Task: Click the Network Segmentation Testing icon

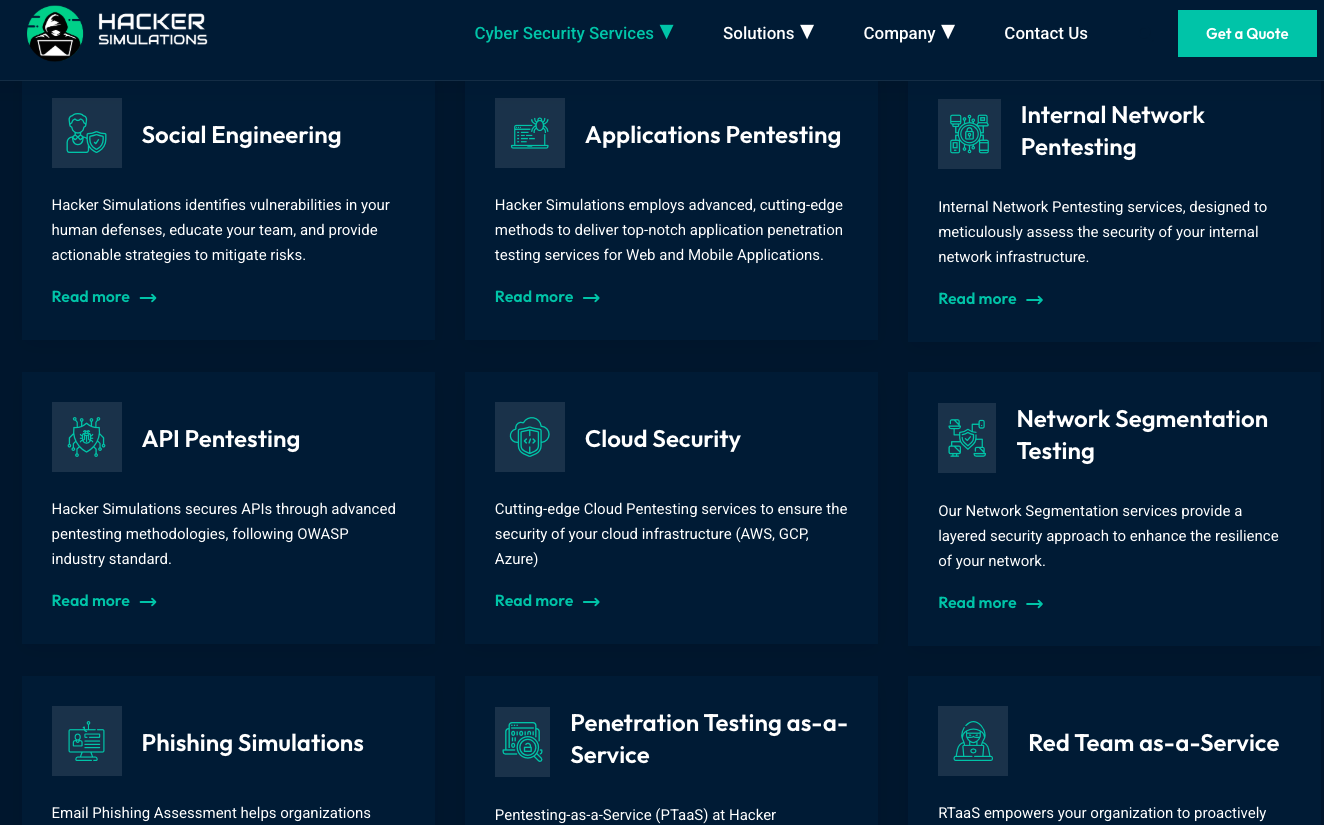Action: (967, 438)
